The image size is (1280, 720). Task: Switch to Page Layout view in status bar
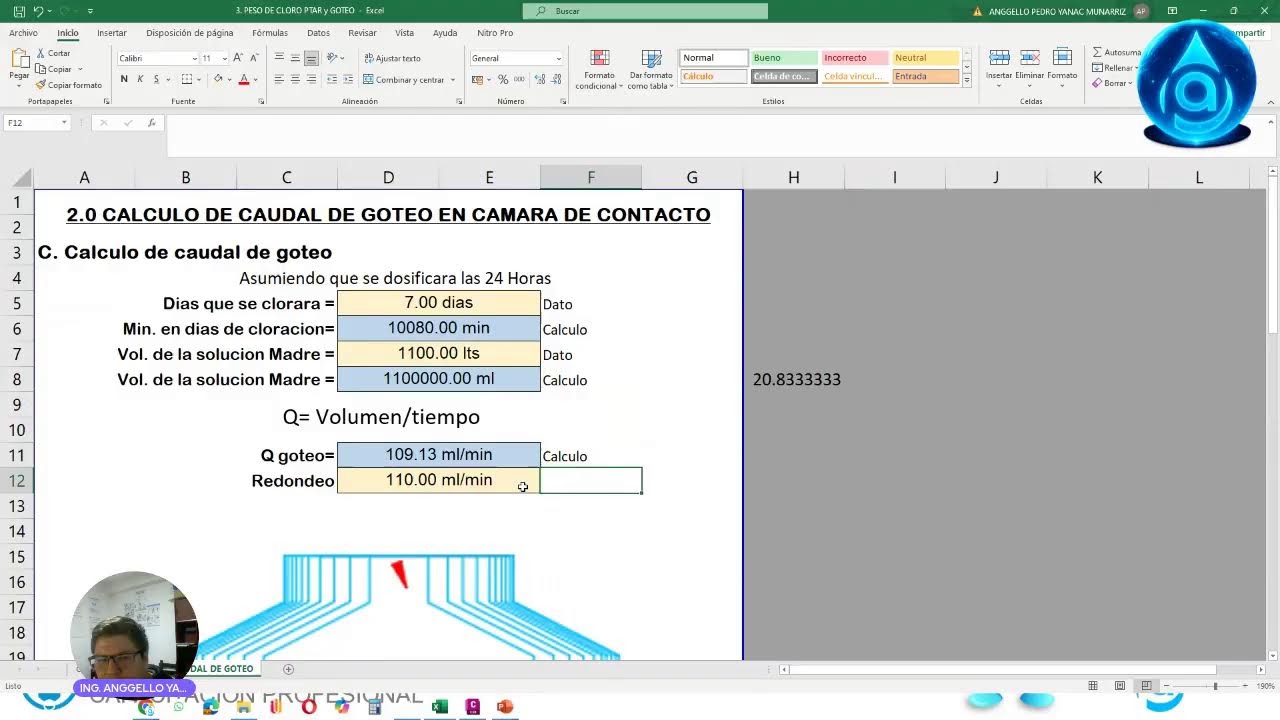(x=1120, y=686)
